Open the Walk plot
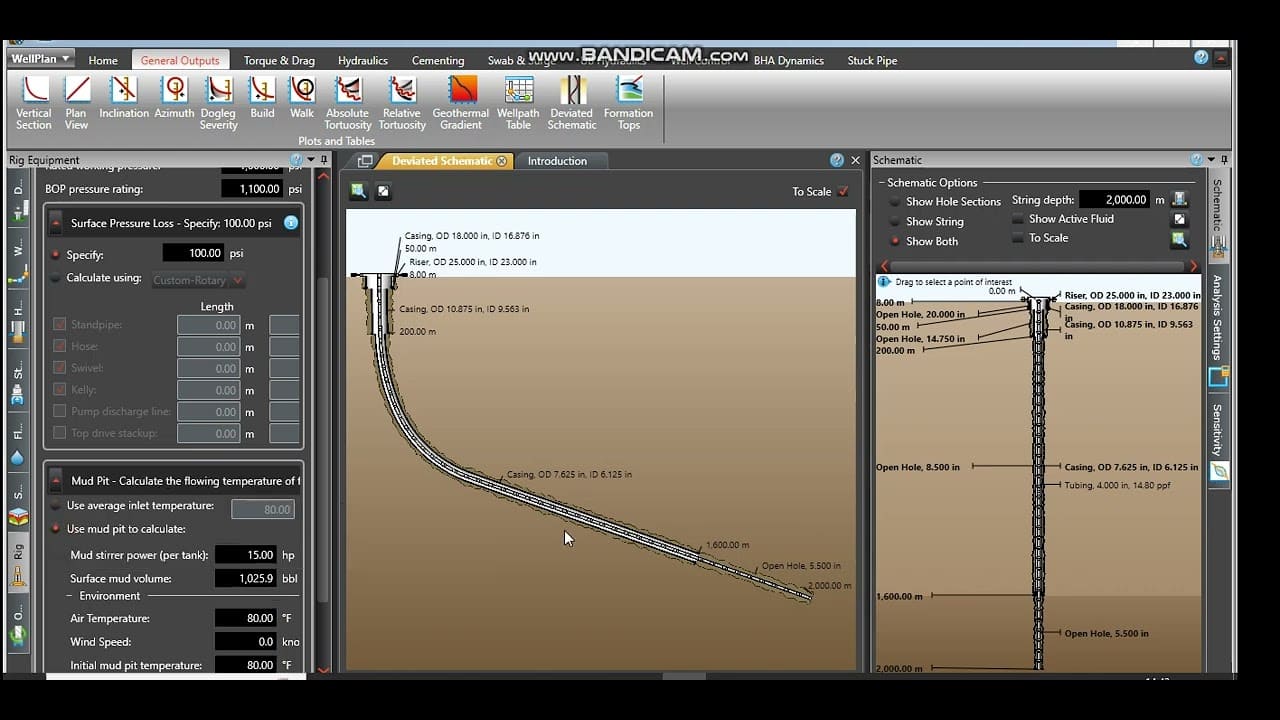Viewport: 1280px width, 720px height. [302, 98]
